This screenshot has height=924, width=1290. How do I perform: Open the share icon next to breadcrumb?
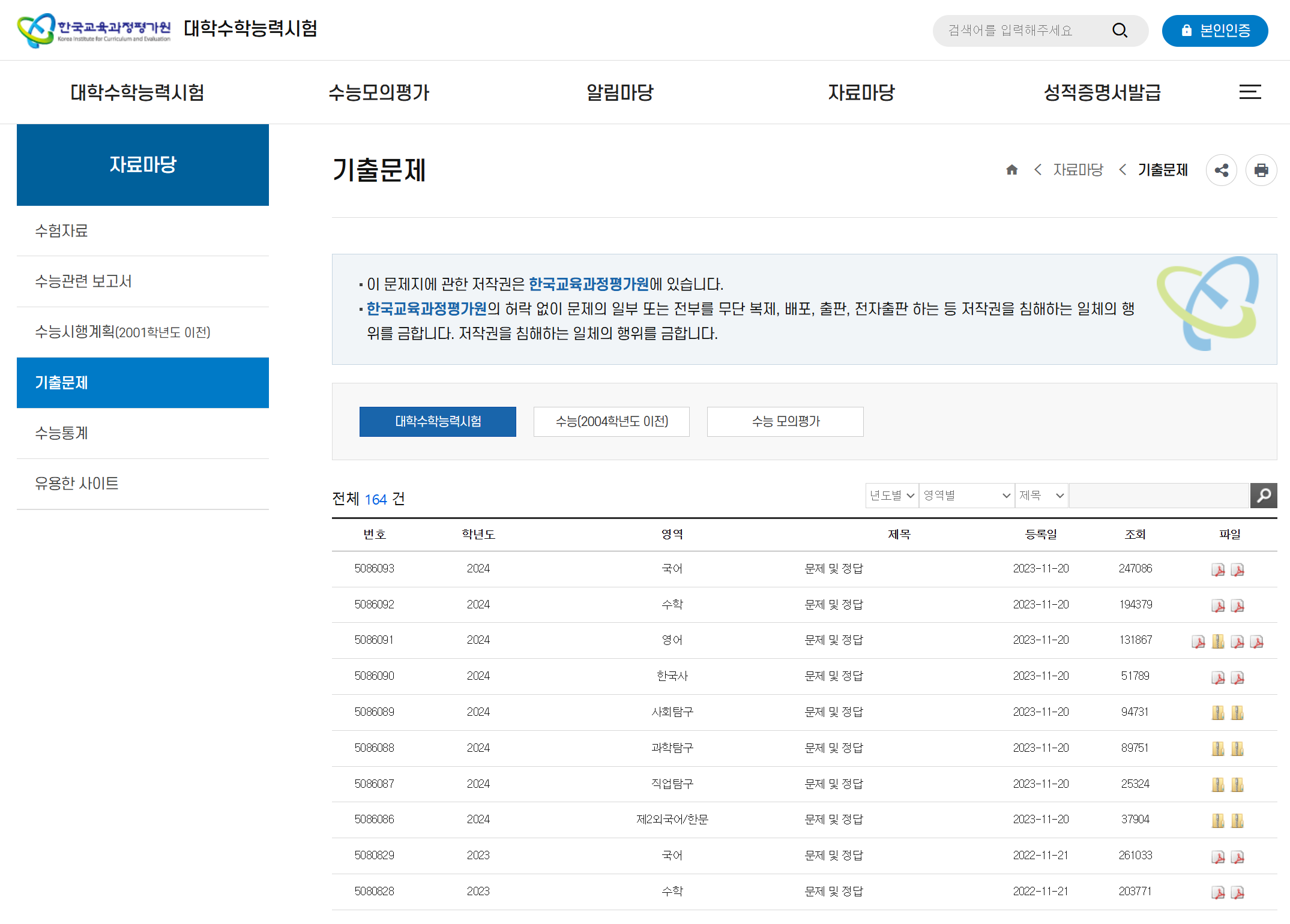(1222, 170)
